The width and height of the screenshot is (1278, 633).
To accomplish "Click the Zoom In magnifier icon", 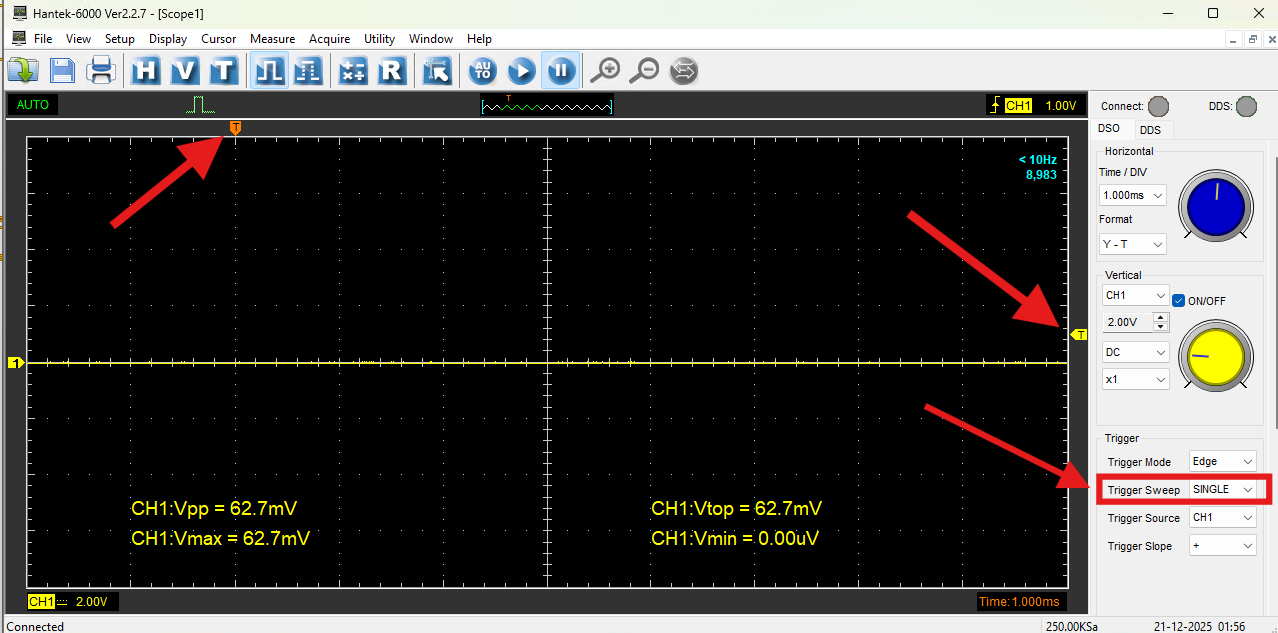I will [605, 71].
